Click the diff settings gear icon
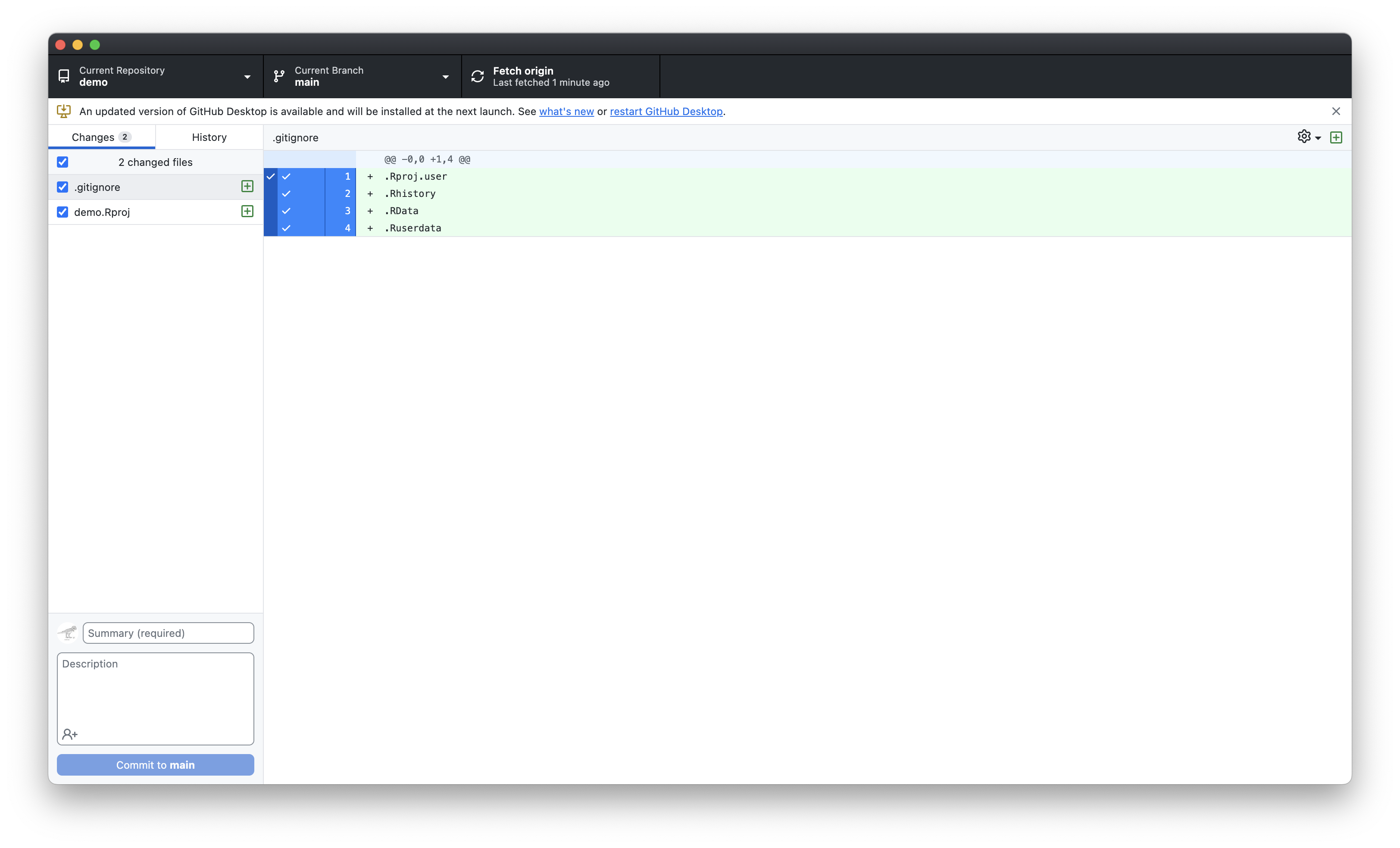1400x848 pixels. click(x=1304, y=136)
